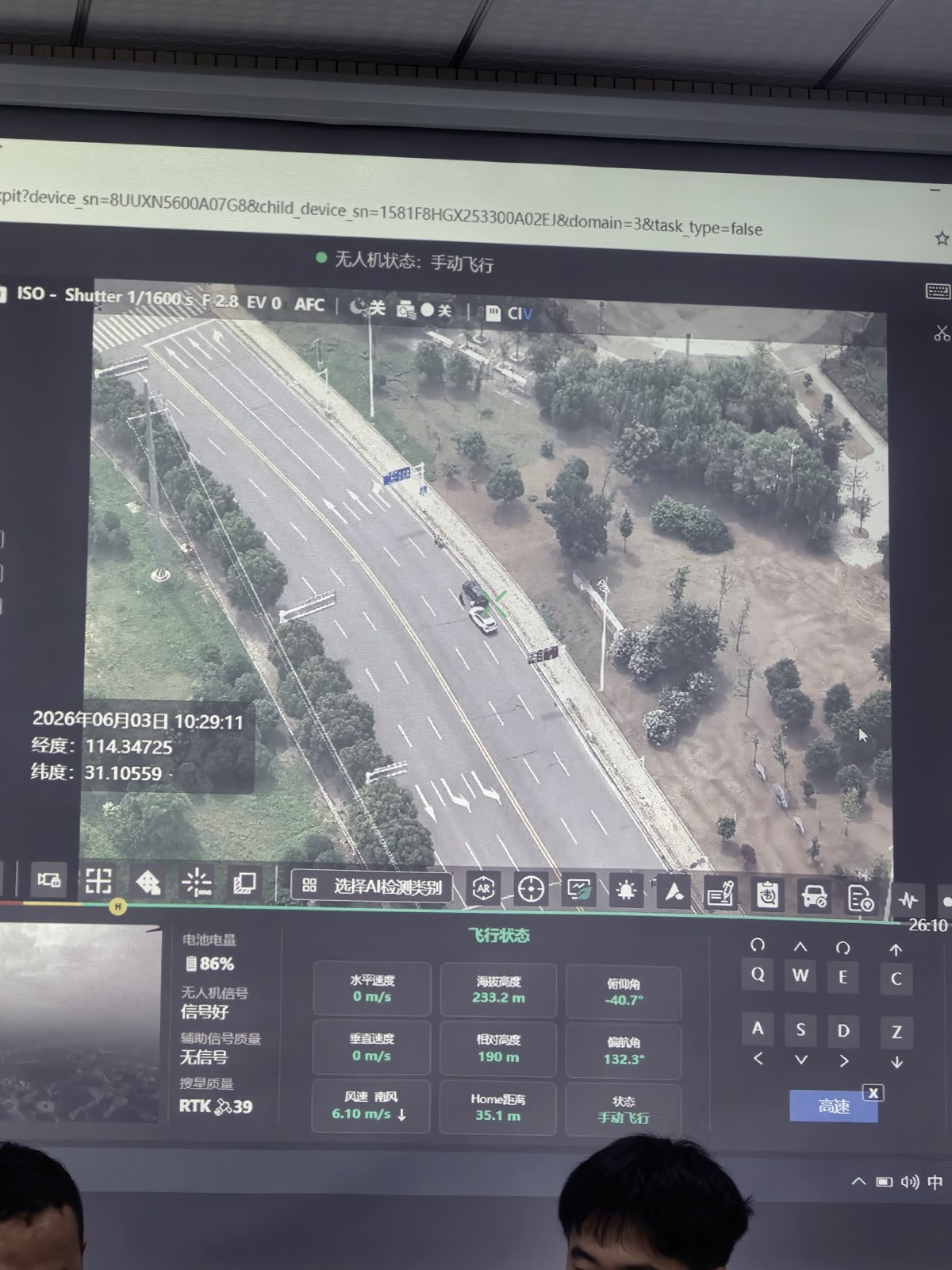Click the 相对高度 190 m tile

pos(498,1049)
